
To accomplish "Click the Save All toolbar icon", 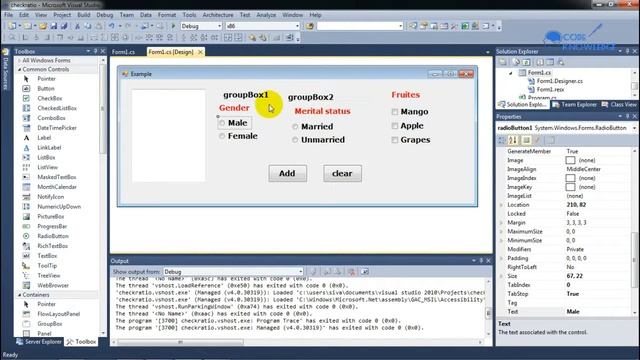I will [64, 26].
